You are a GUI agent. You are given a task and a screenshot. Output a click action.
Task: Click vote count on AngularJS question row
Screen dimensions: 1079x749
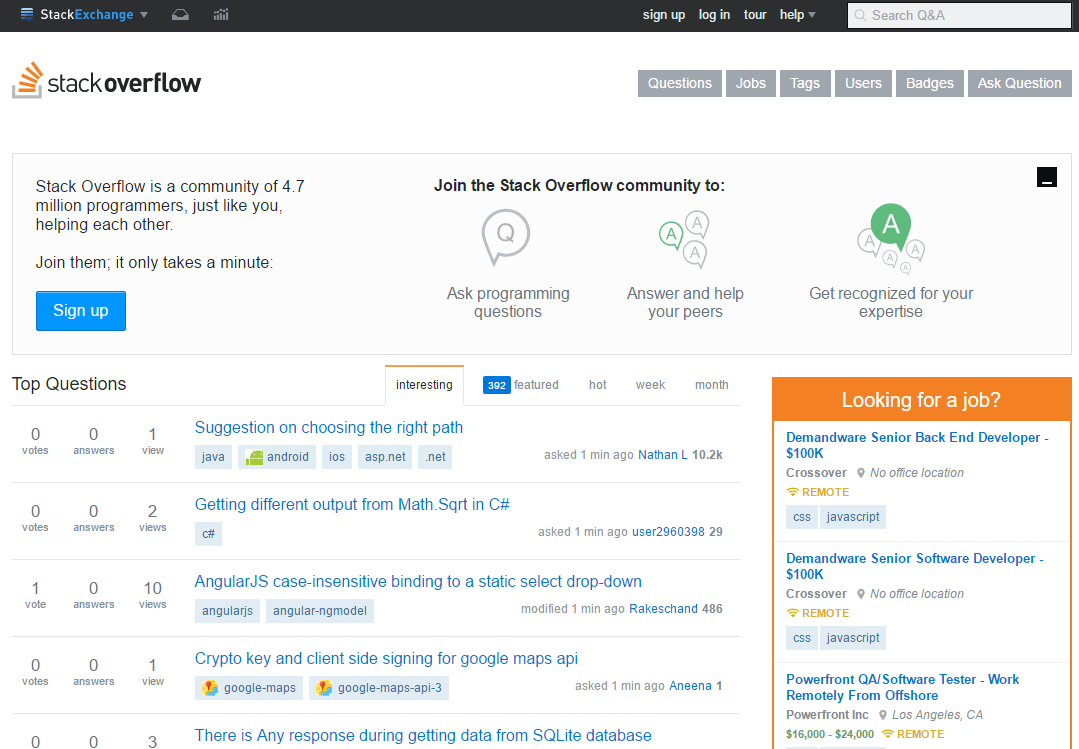(x=35, y=595)
